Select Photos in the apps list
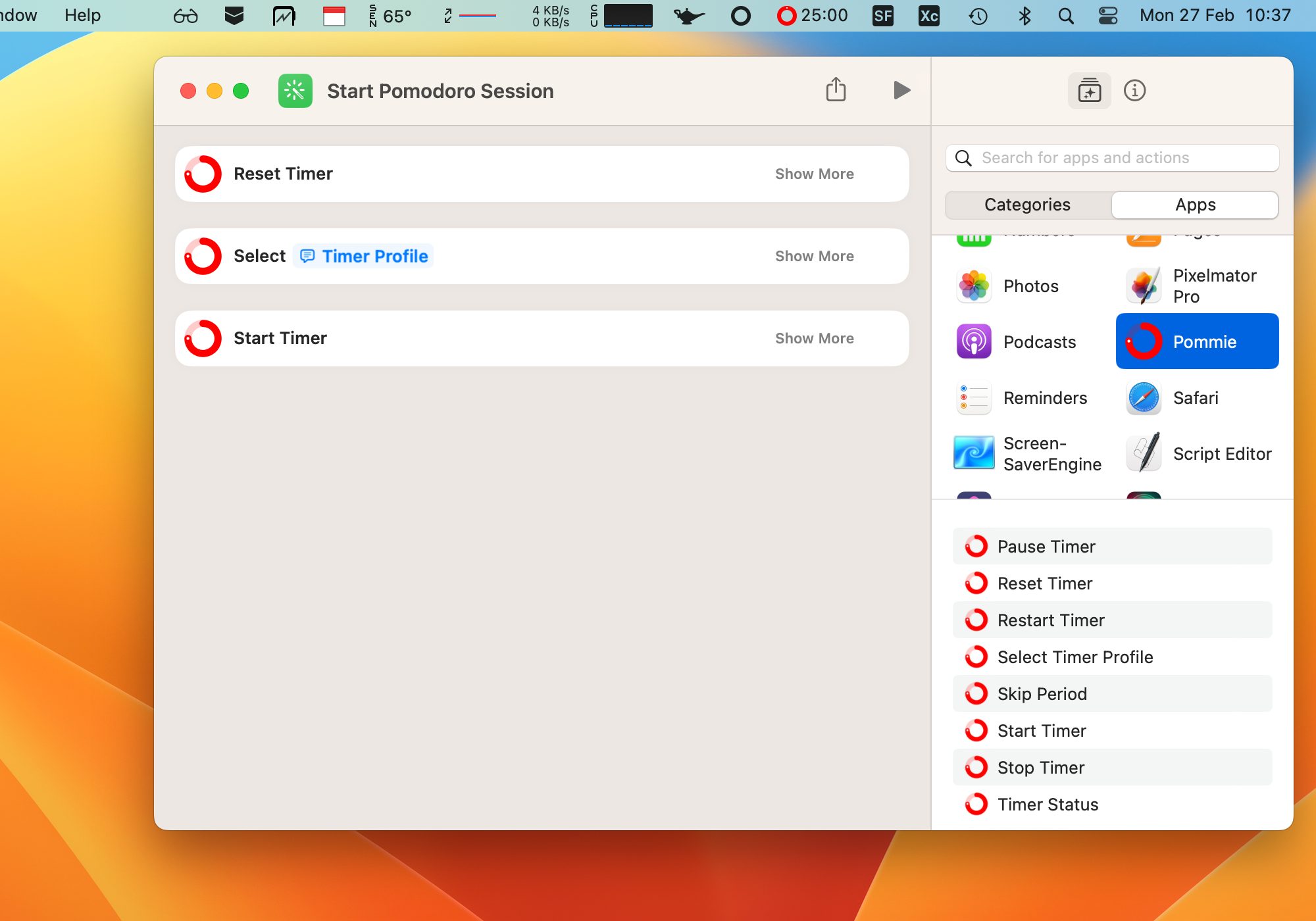This screenshot has height=921, width=1316. (x=1026, y=286)
